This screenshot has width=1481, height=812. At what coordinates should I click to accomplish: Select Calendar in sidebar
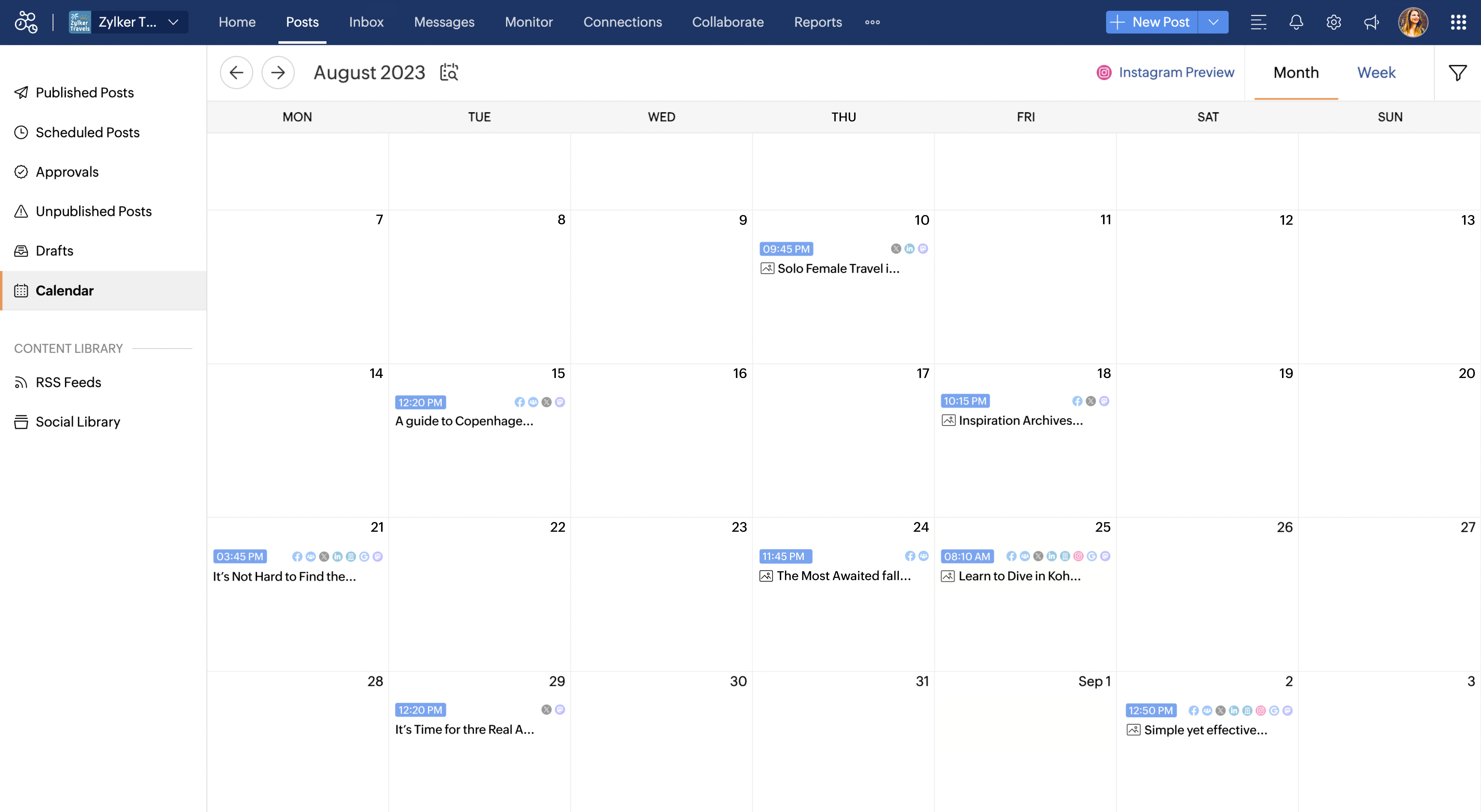103,290
